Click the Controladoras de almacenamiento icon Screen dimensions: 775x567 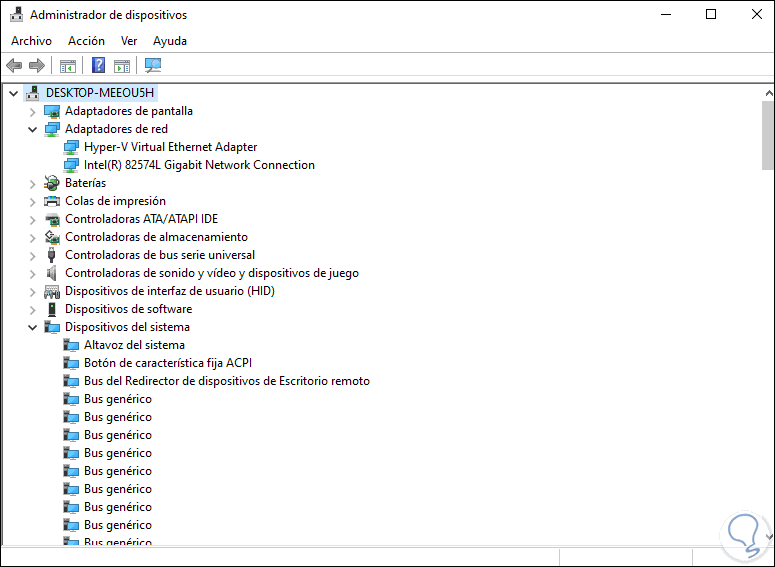[52, 237]
